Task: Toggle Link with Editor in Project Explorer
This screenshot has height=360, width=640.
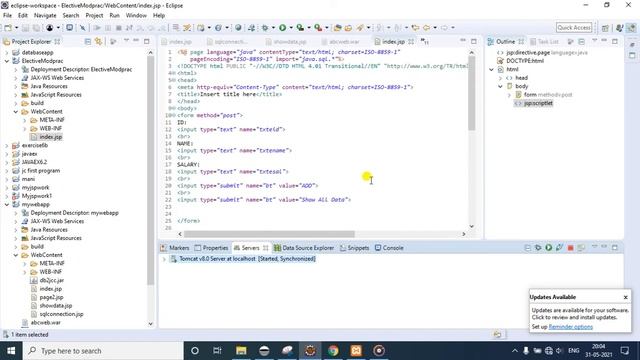Action: pyautogui.click(x=98, y=42)
